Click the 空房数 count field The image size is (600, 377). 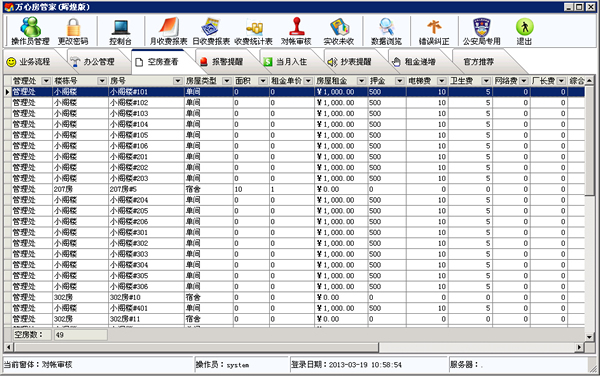click(x=80, y=335)
